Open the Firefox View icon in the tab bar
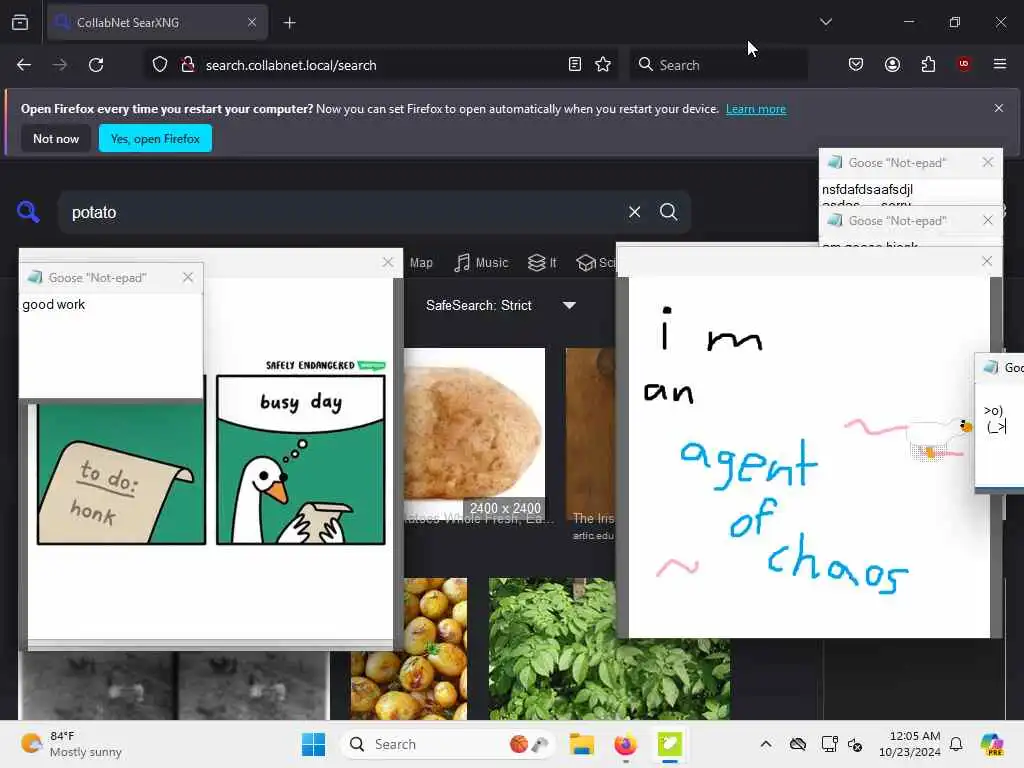Screen dimensions: 1024x768 pyautogui.click(x=20, y=22)
